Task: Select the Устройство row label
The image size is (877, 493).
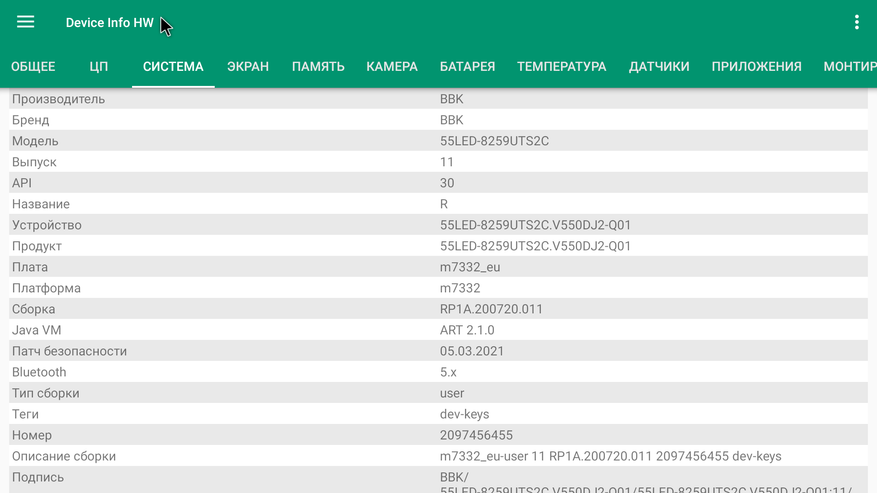Action: [x=46, y=226]
